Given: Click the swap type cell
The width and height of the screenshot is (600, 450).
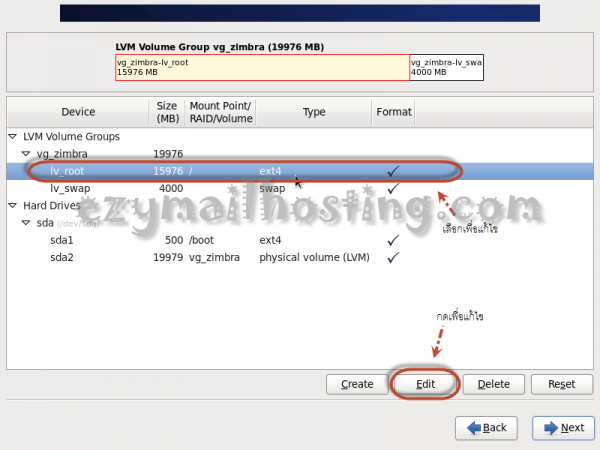Looking at the screenshot, I should click(x=272, y=189).
